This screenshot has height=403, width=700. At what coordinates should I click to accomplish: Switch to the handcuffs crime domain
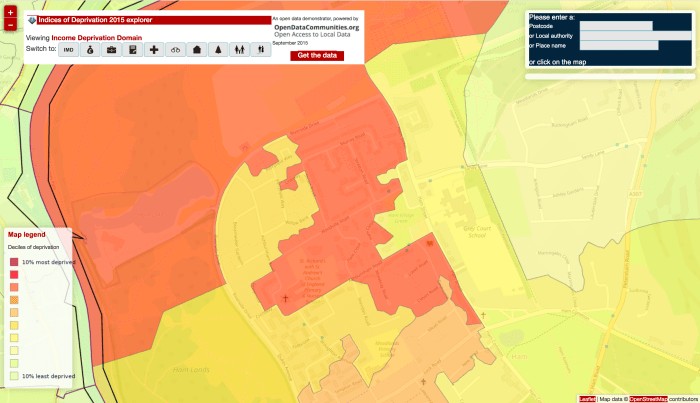coord(176,49)
